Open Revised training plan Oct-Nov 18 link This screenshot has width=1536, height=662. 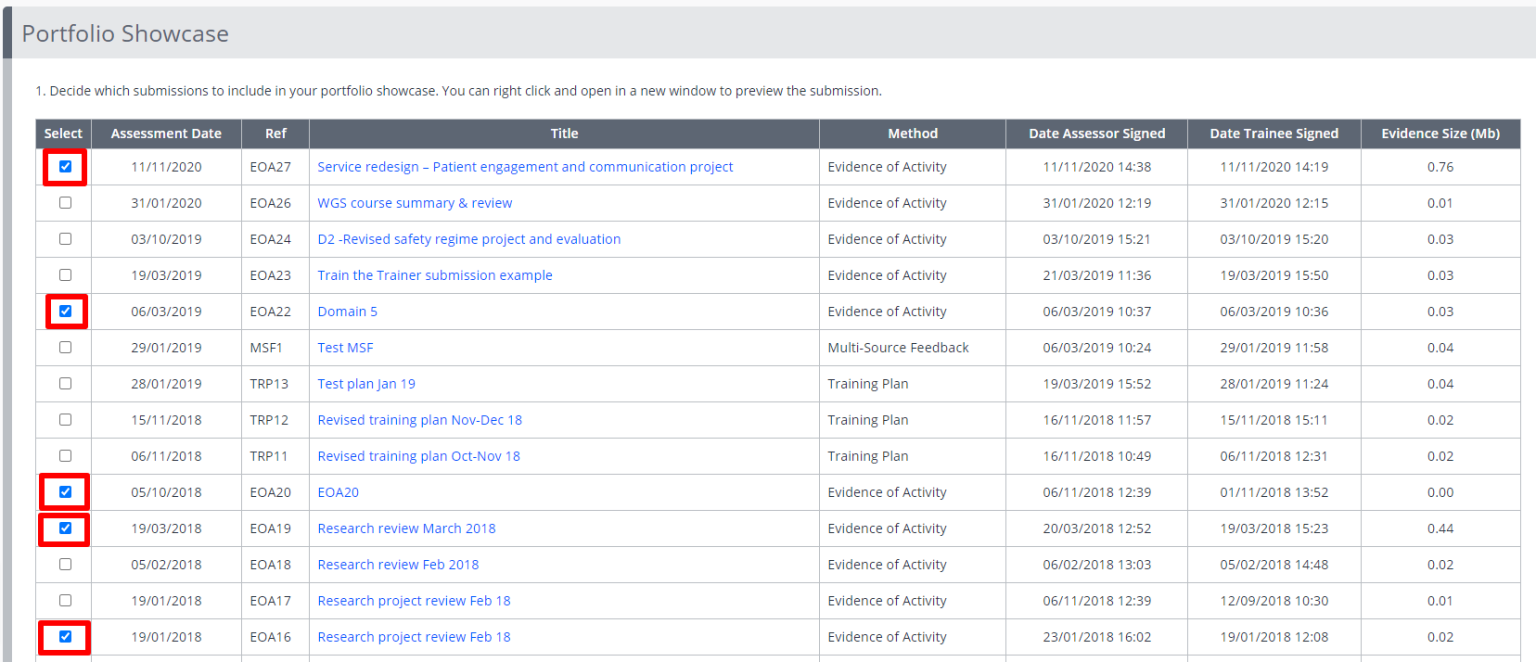click(x=419, y=456)
